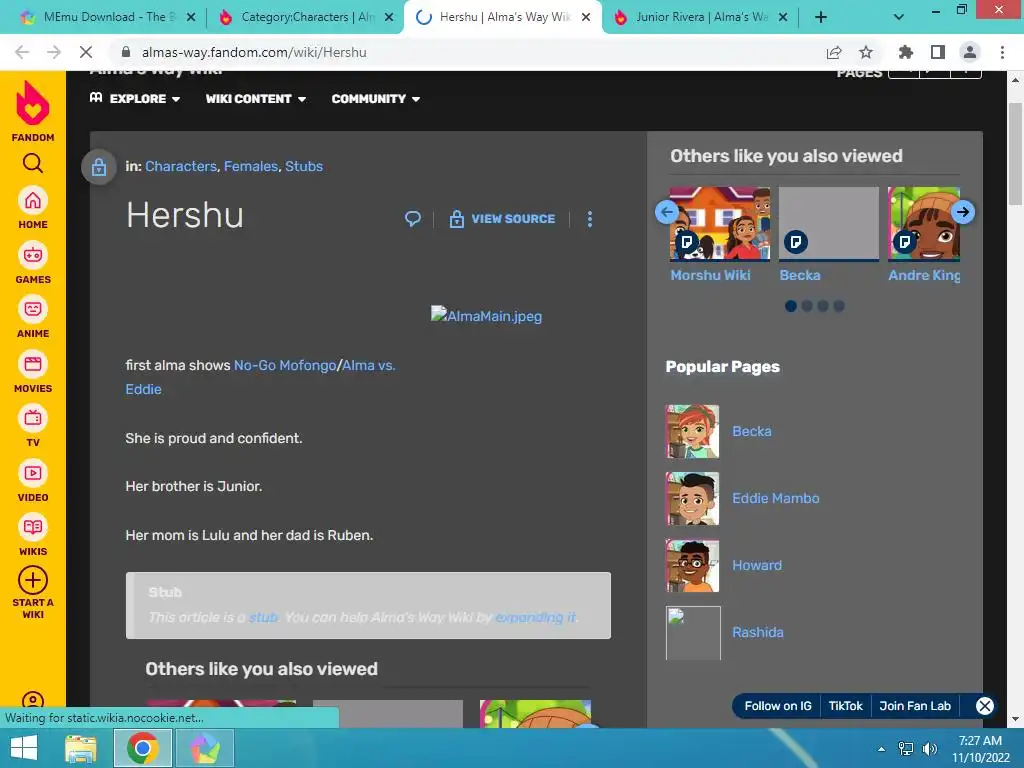Image resolution: width=1024 pixels, height=768 pixels.
Task: Select the last carousel pagination dot
Action: tap(839, 306)
